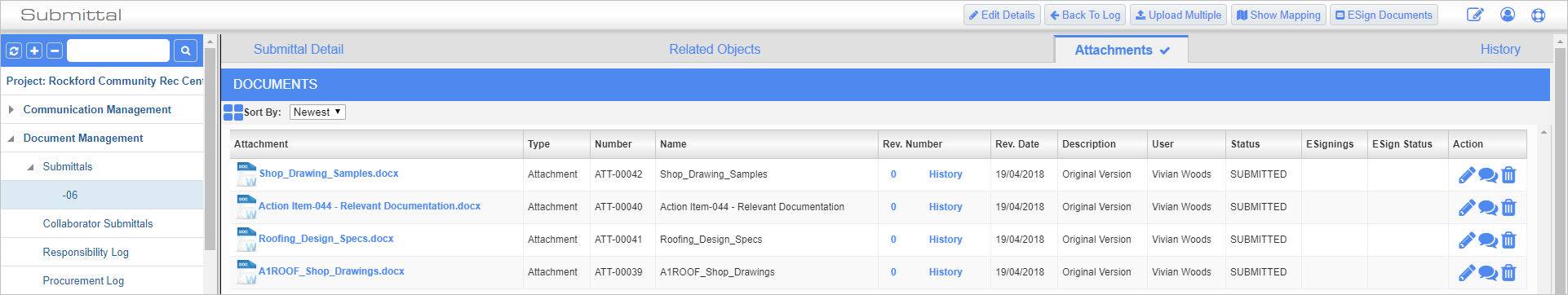Open the Shop_Drawing_Samples.docx link
The image size is (1568, 295).
tap(329, 174)
